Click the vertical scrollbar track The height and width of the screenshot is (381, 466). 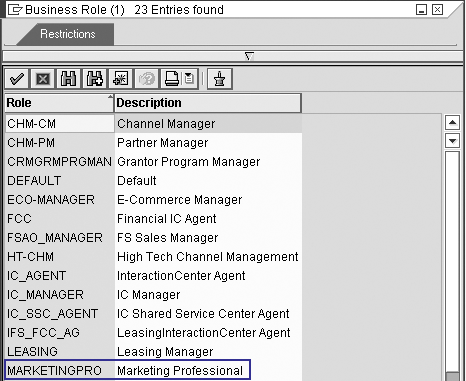point(452,260)
